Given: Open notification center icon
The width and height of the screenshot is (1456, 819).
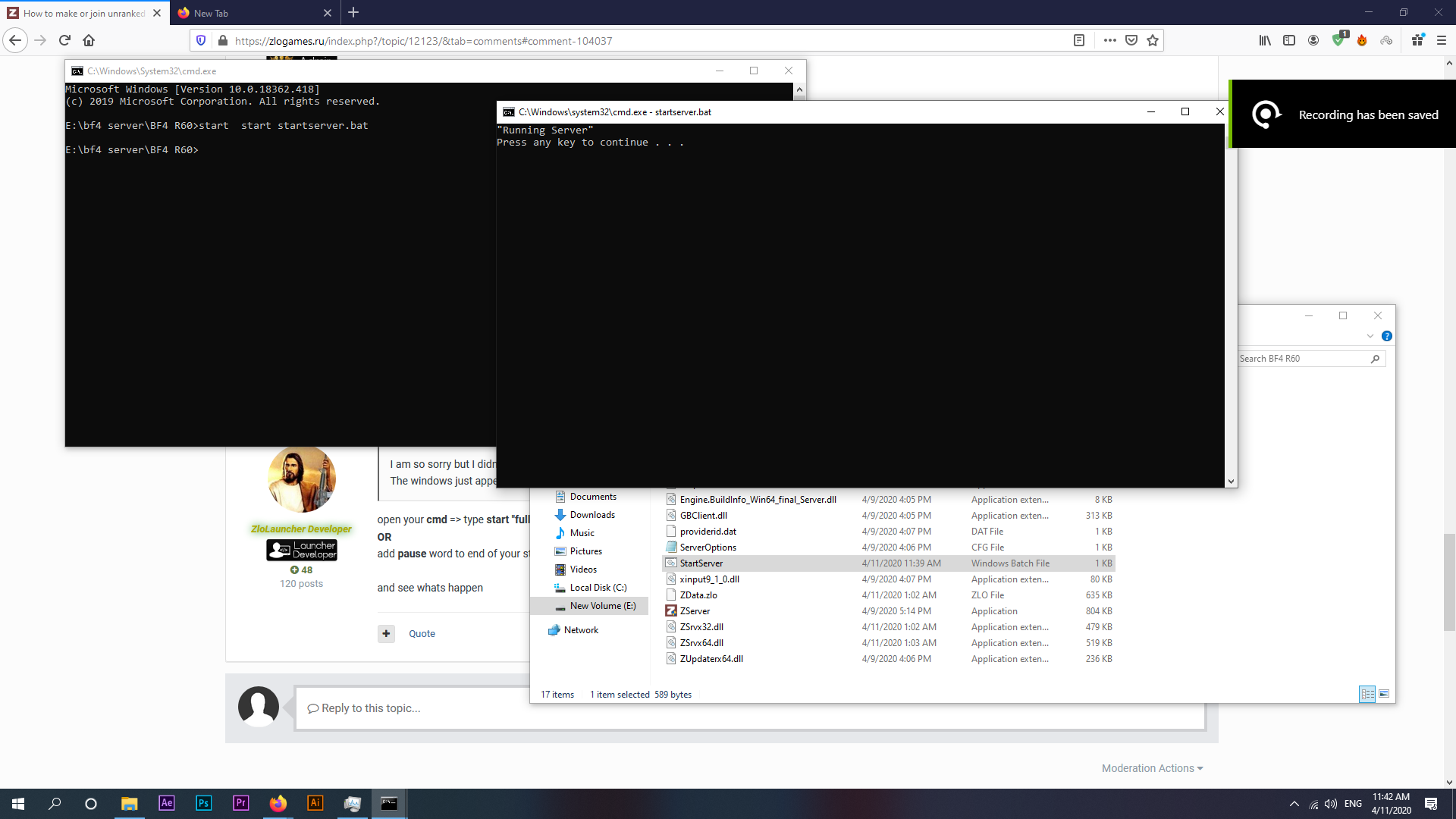Looking at the screenshot, I should pos(1431,804).
